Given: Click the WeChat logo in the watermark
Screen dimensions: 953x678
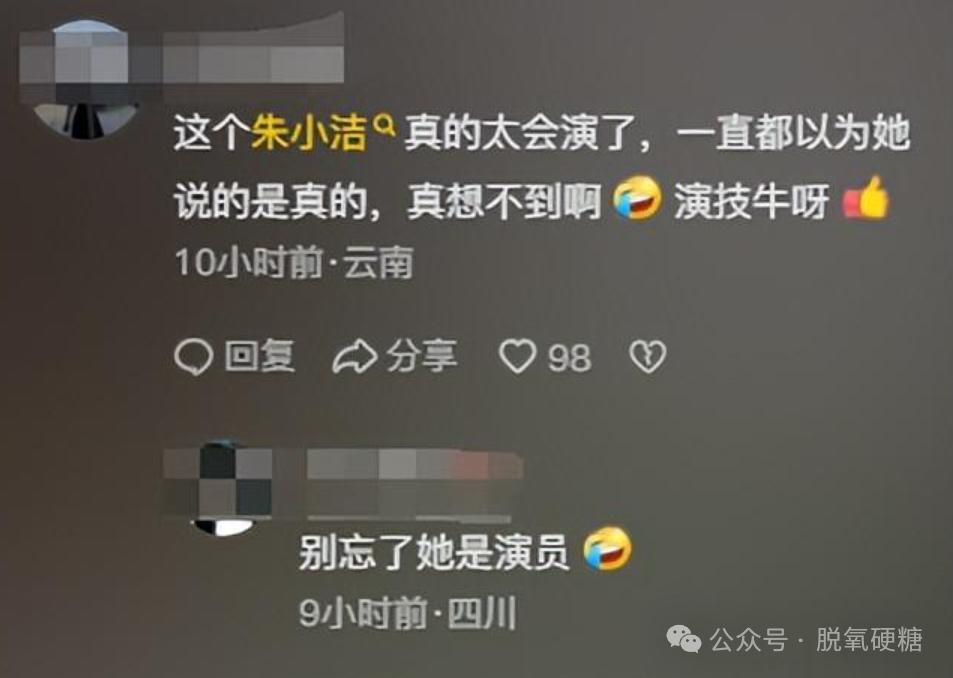Looking at the screenshot, I should 684,639.
